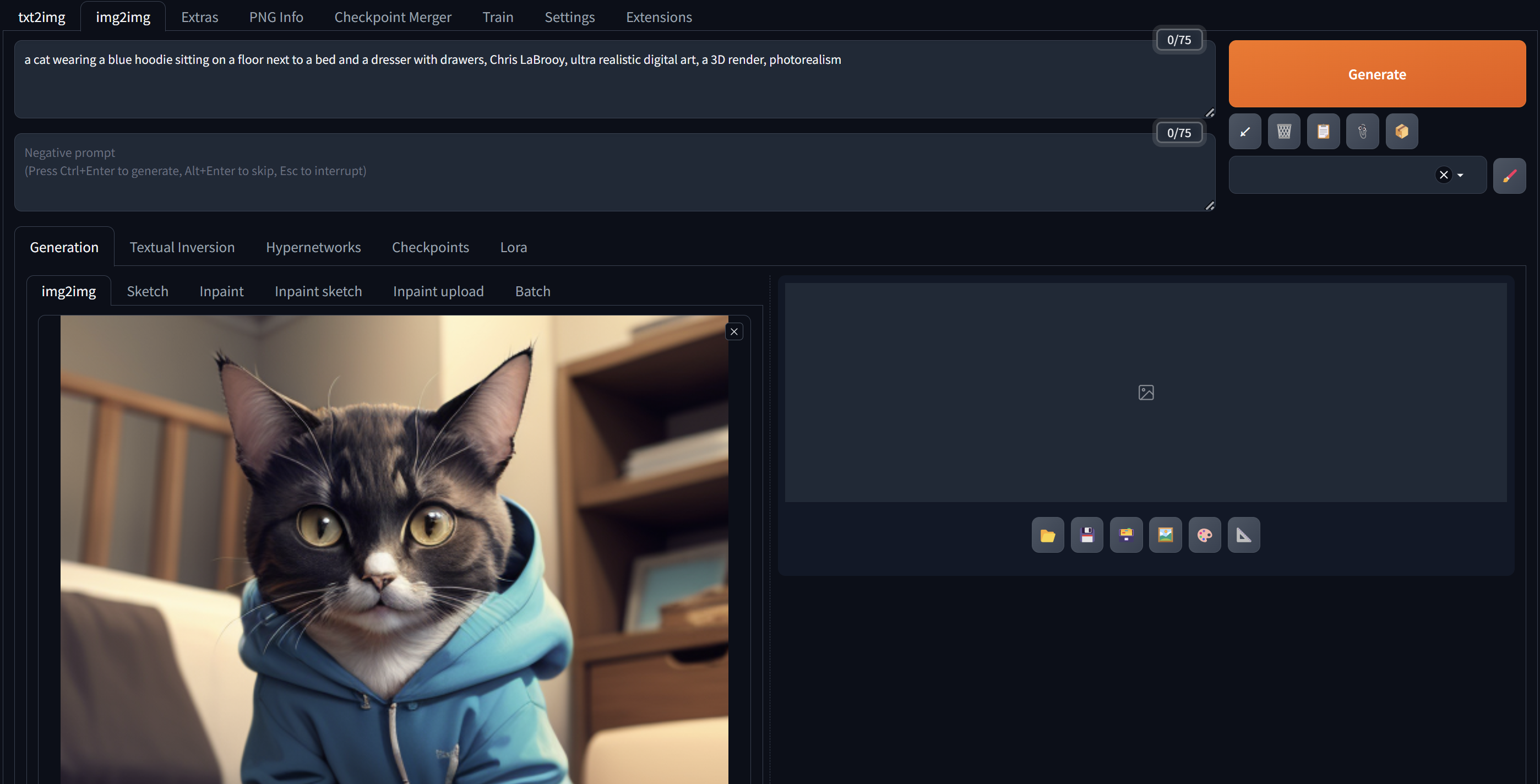Clear the prompt with the trash bin icon
This screenshot has height=784, width=1540.
point(1283,132)
